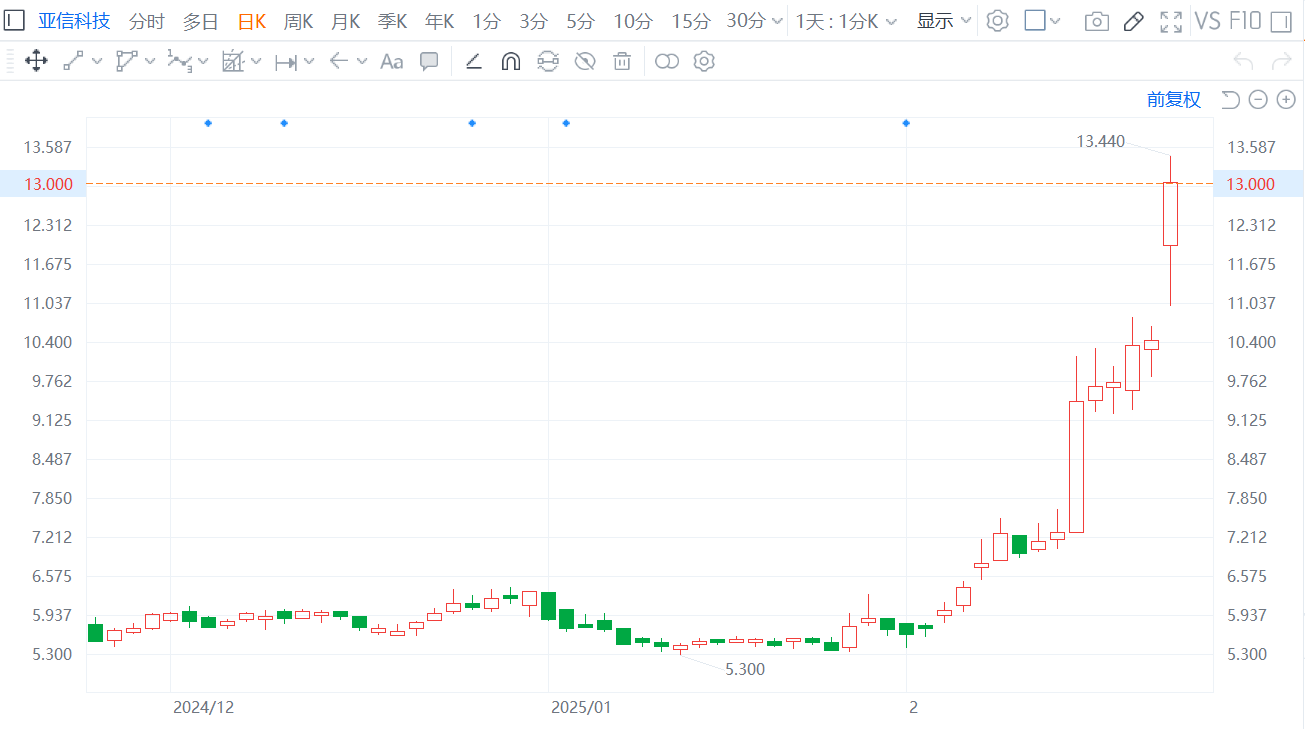This screenshot has width=1305, height=729.
Task: Select the line segment drawing tool
Action: 73,62
